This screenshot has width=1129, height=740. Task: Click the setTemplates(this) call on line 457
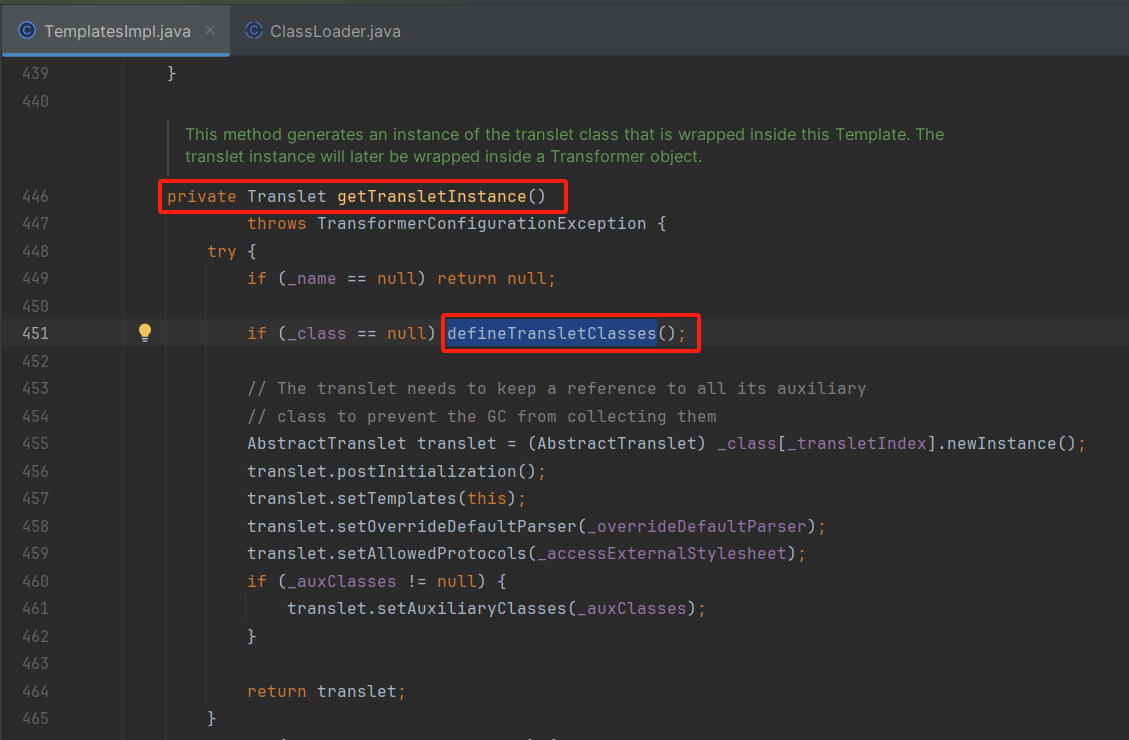tap(420, 498)
